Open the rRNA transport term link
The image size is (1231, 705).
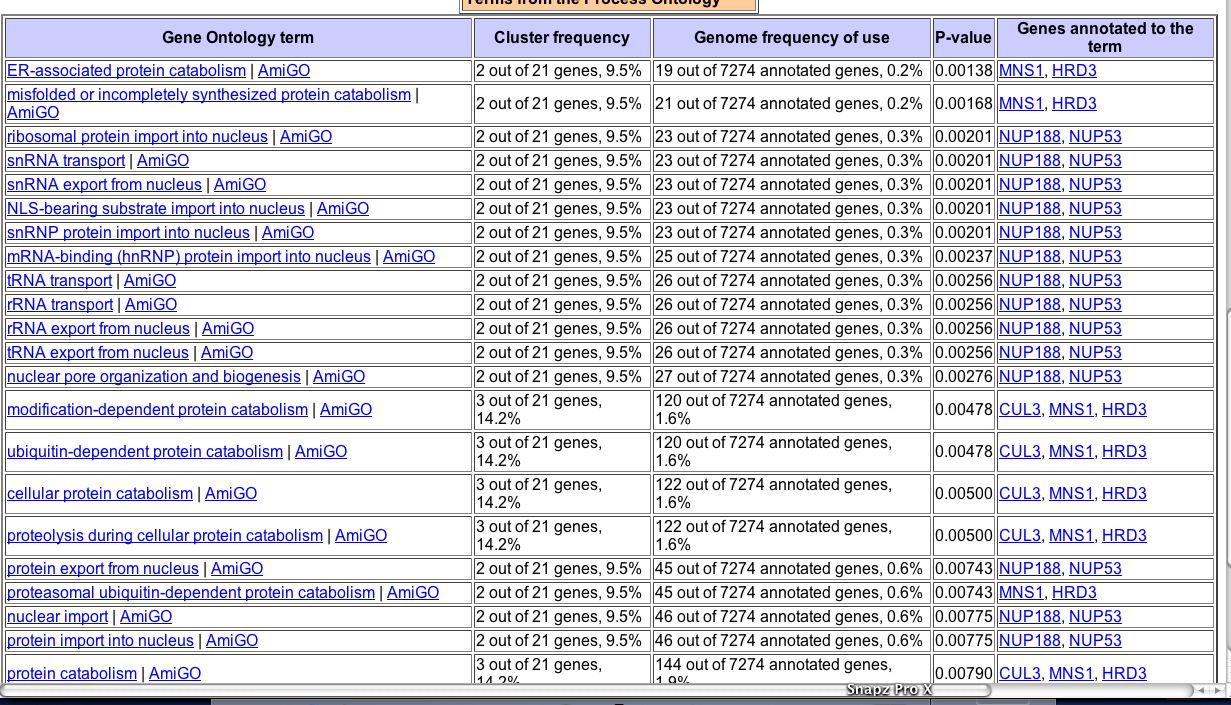click(x=60, y=305)
